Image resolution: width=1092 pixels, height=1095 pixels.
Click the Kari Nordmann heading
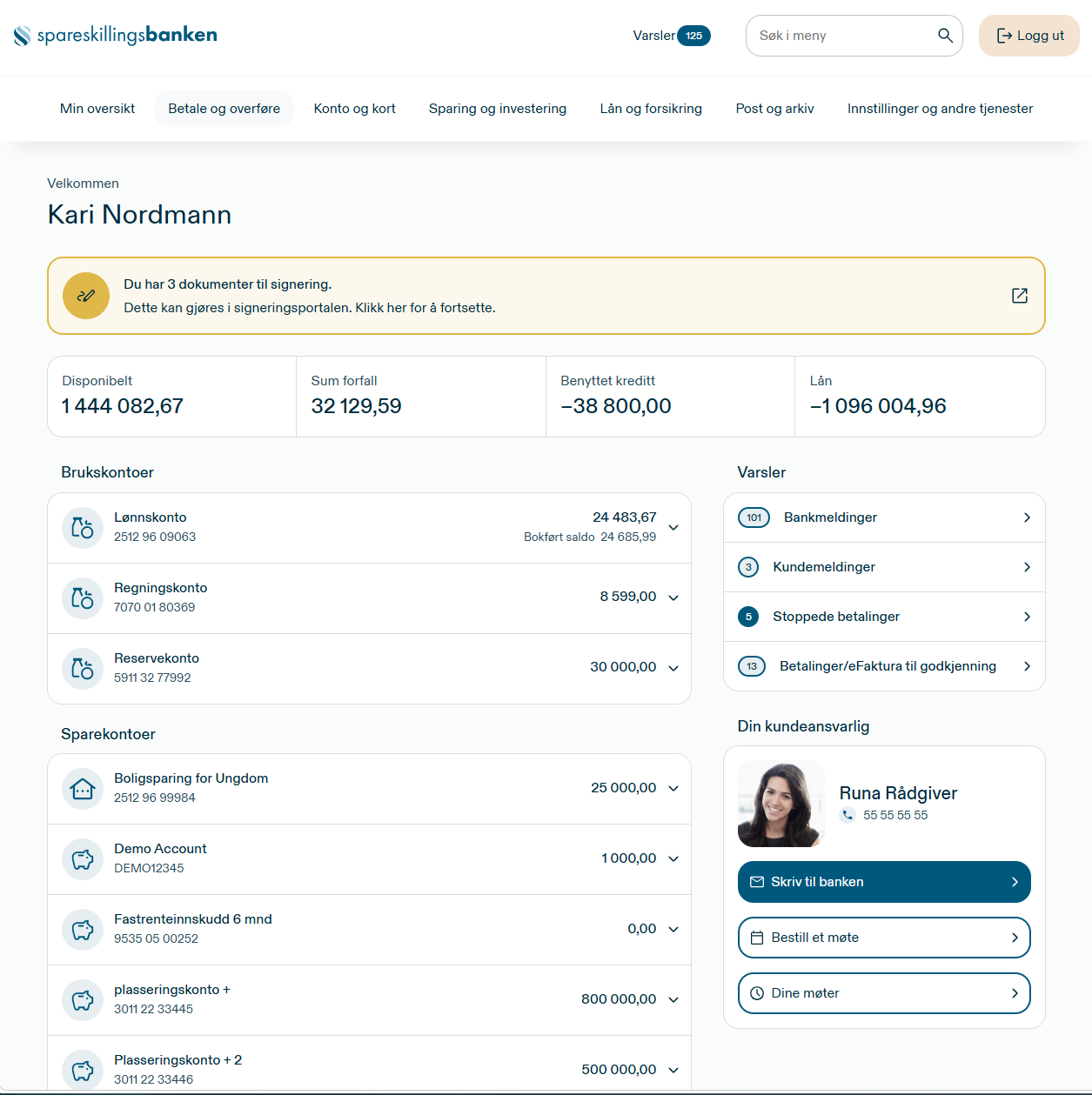click(x=139, y=215)
